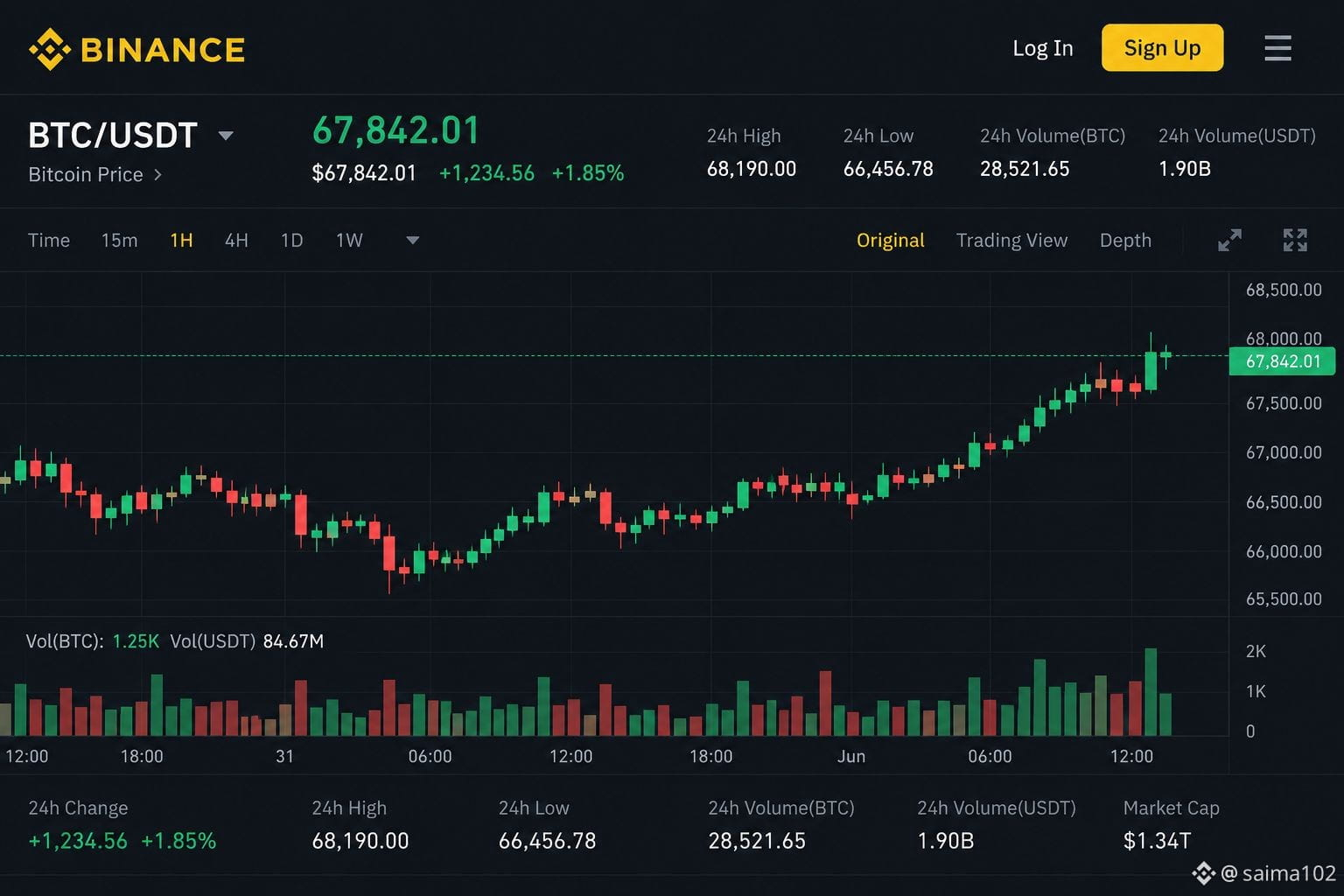Expand chart with the diagonal arrows icon
The width and height of the screenshot is (1344, 896).
[1229, 240]
